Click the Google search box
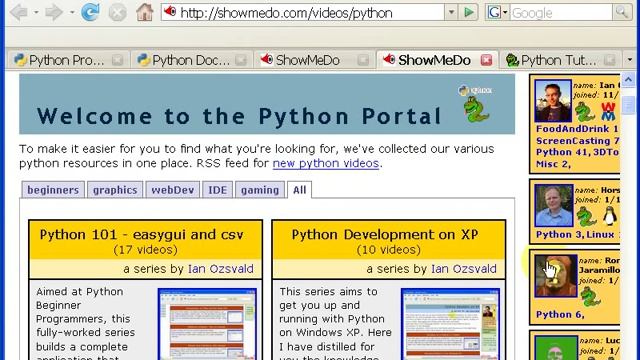The image size is (640, 360). point(561,13)
